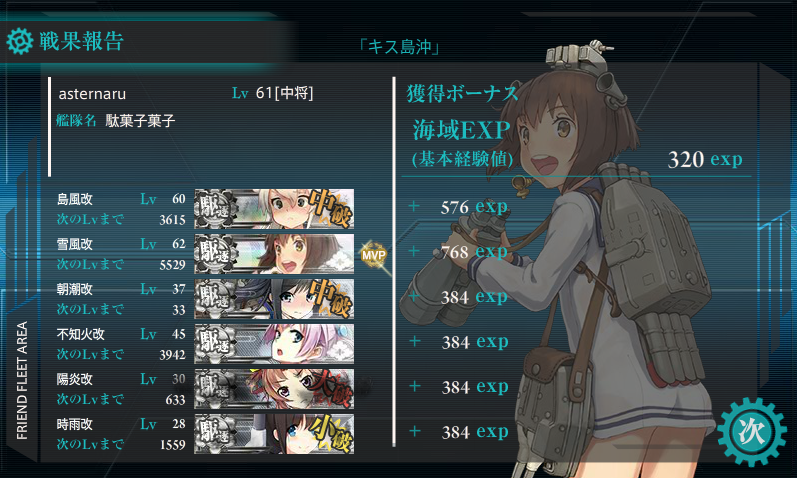Click the 大破 damage badge on 陽炎改
The height and width of the screenshot is (478, 797).
(x=330, y=389)
